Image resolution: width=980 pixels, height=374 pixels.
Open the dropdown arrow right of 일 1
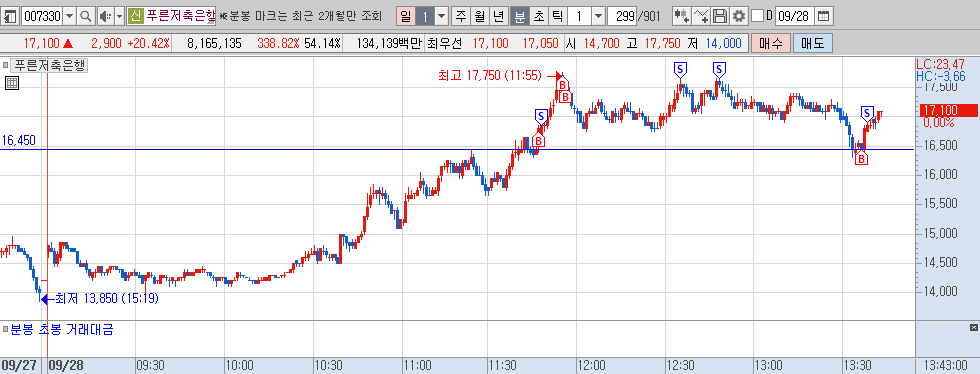[442, 16]
